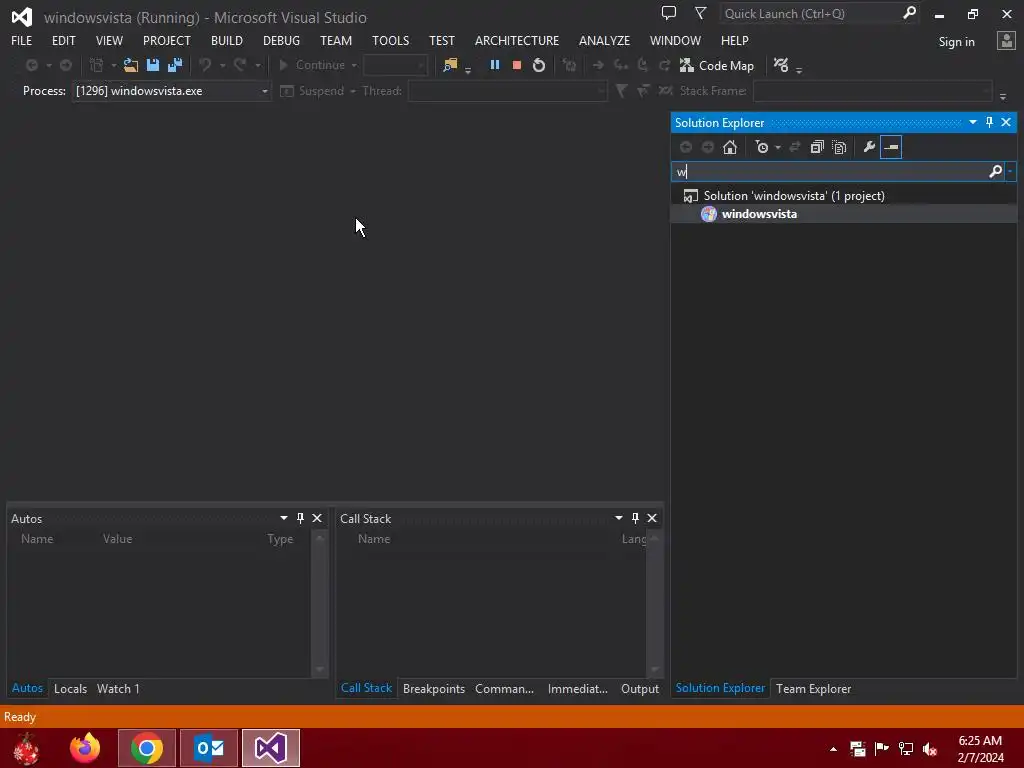
Task: Open Properties wrench in Solution Explorer
Action: (x=869, y=148)
